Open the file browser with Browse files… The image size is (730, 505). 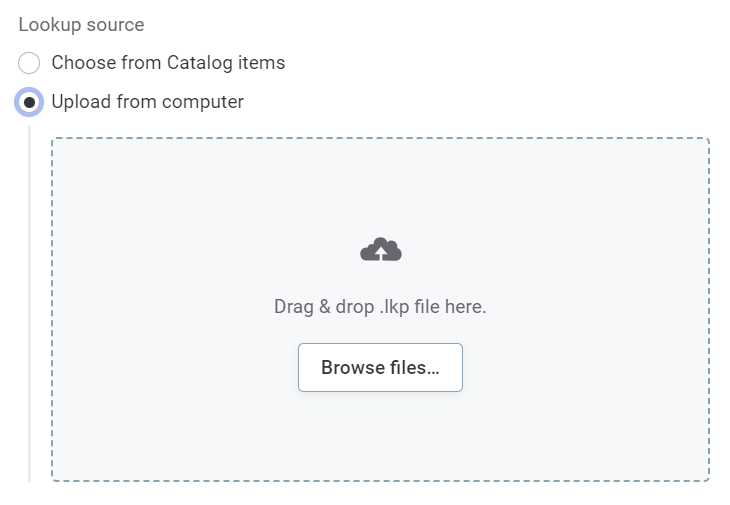pos(380,368)
